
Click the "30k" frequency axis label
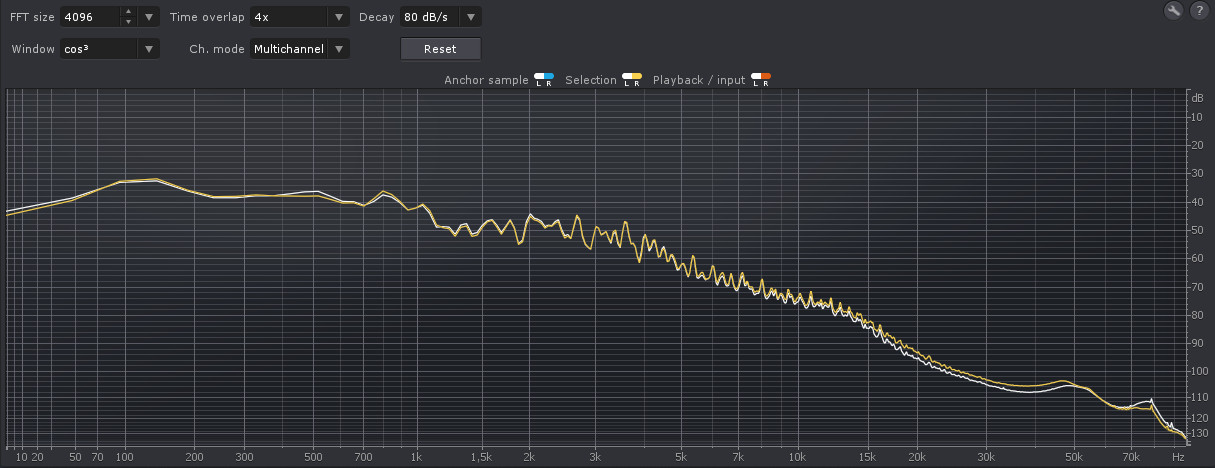(986, 456)
